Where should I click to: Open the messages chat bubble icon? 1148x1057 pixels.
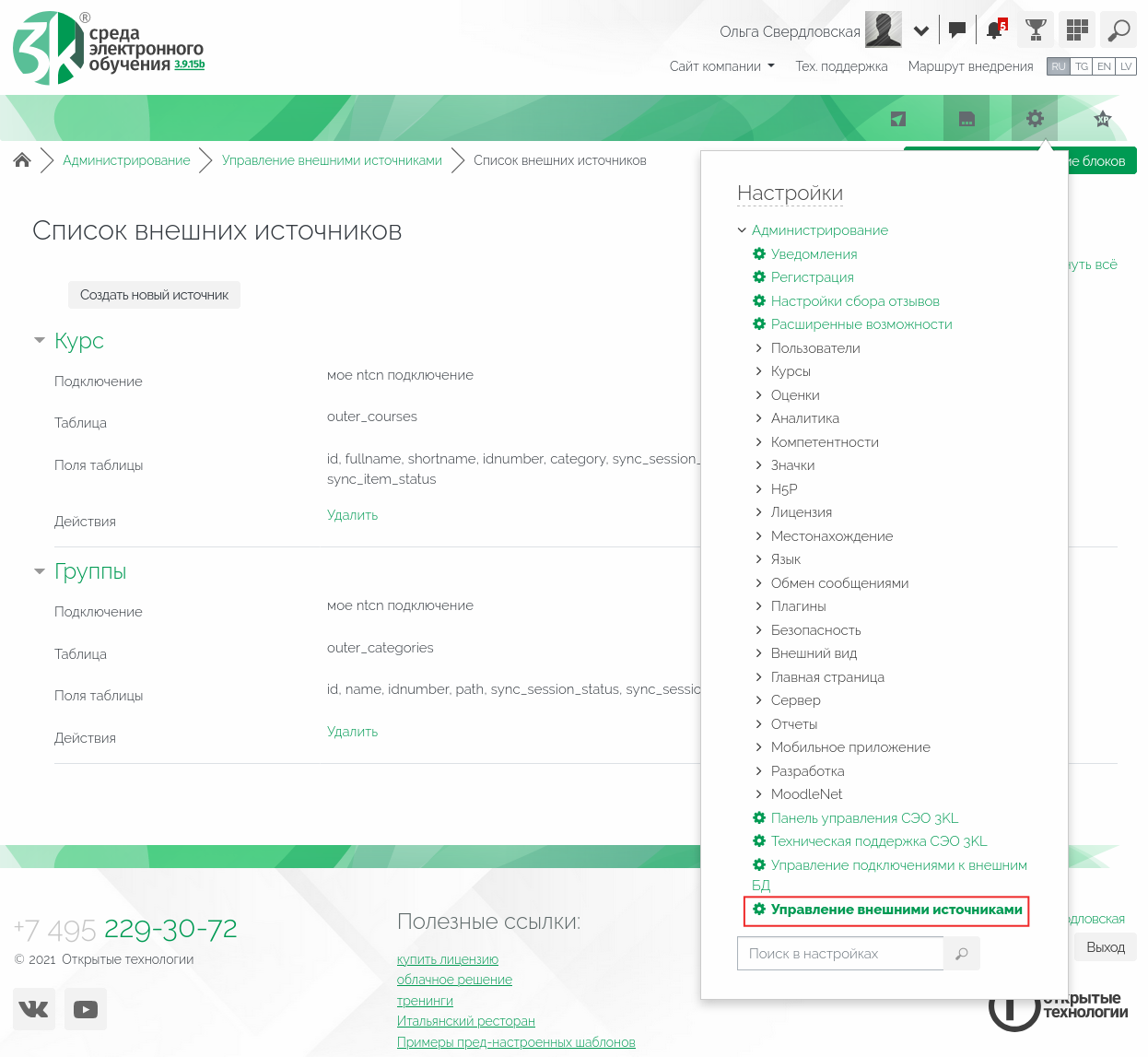point(957,30)
